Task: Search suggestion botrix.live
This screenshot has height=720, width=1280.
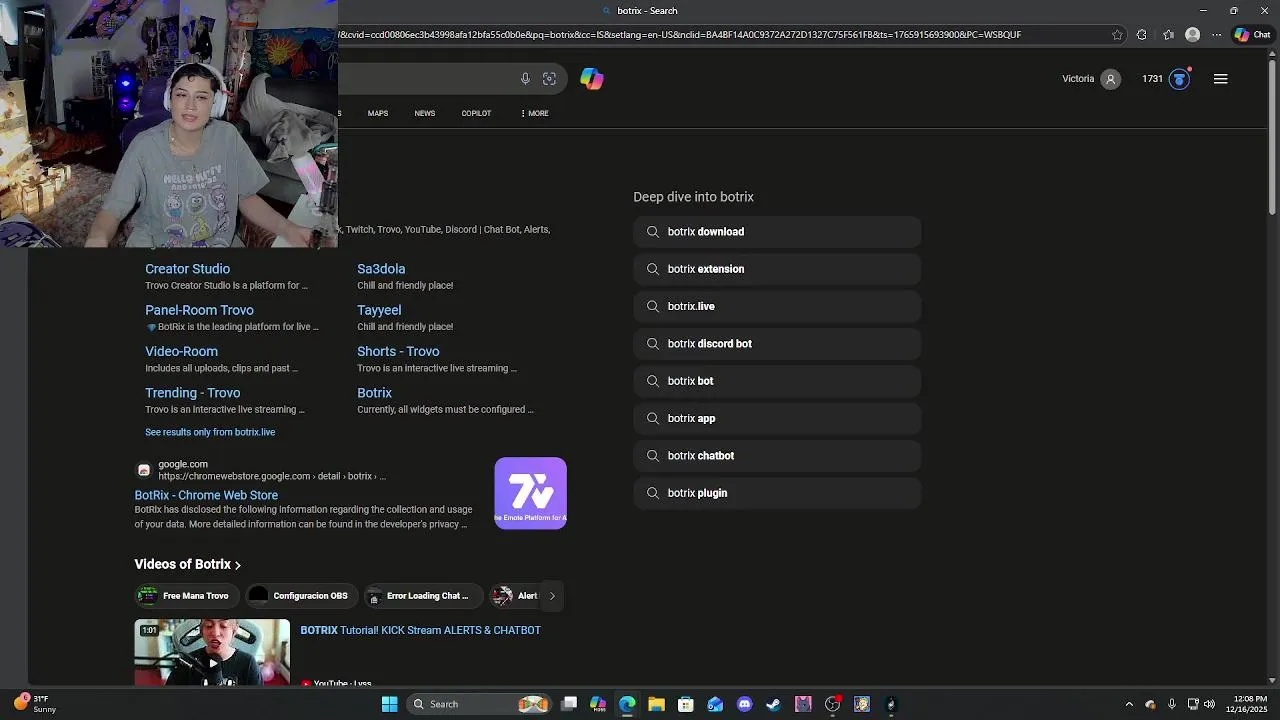Action: pos(777,306)
